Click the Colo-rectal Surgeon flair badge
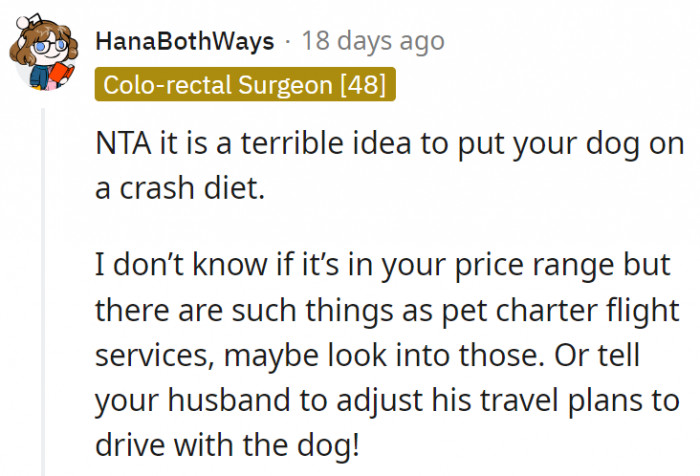Screen dimensions: 700x476 click(x=245, y=85)
